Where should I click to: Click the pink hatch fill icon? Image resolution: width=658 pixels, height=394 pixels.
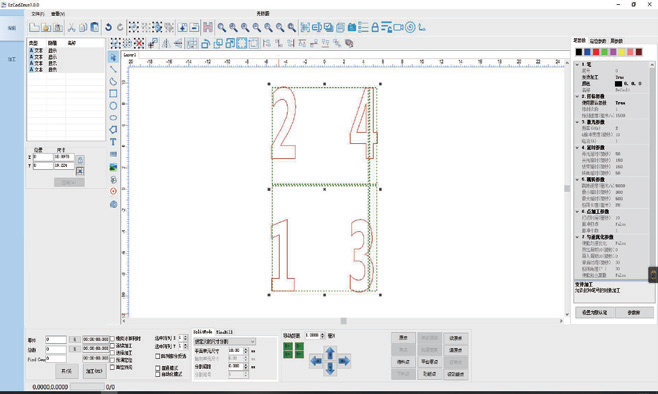click(x=208, y=28)
